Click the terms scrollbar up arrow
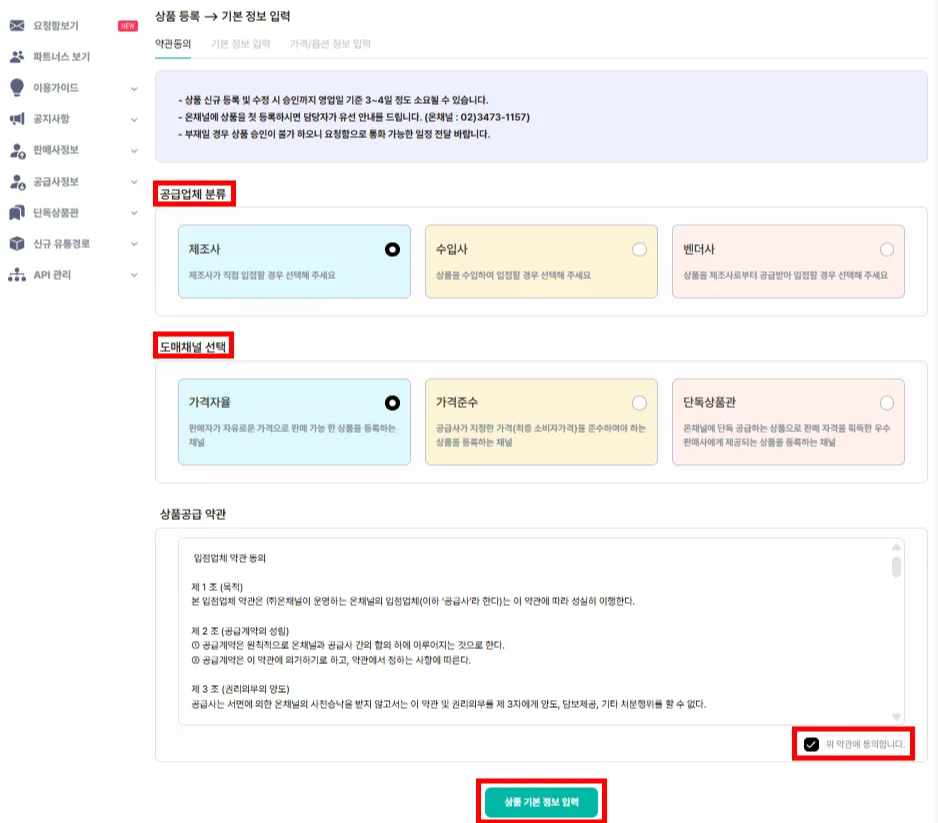The image size is (938, 823). [x=896, y=547]
